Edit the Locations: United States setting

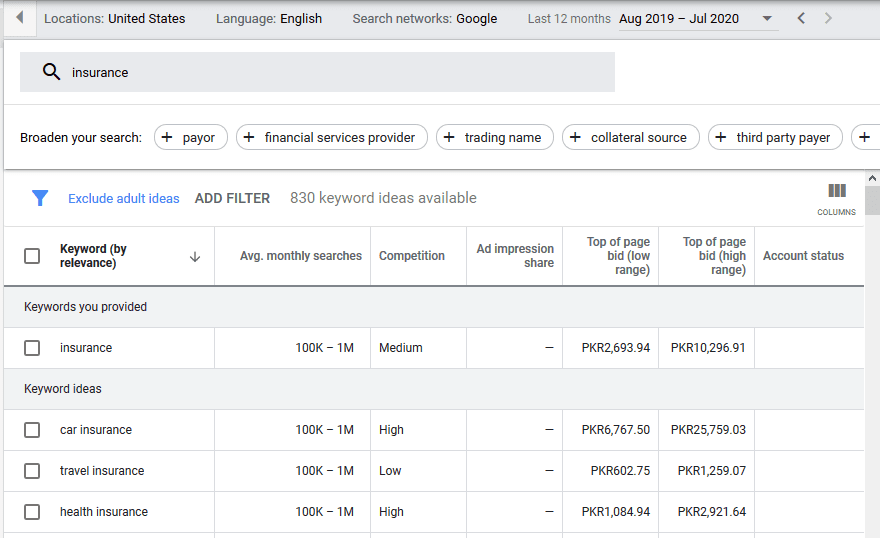coord(114,19)
